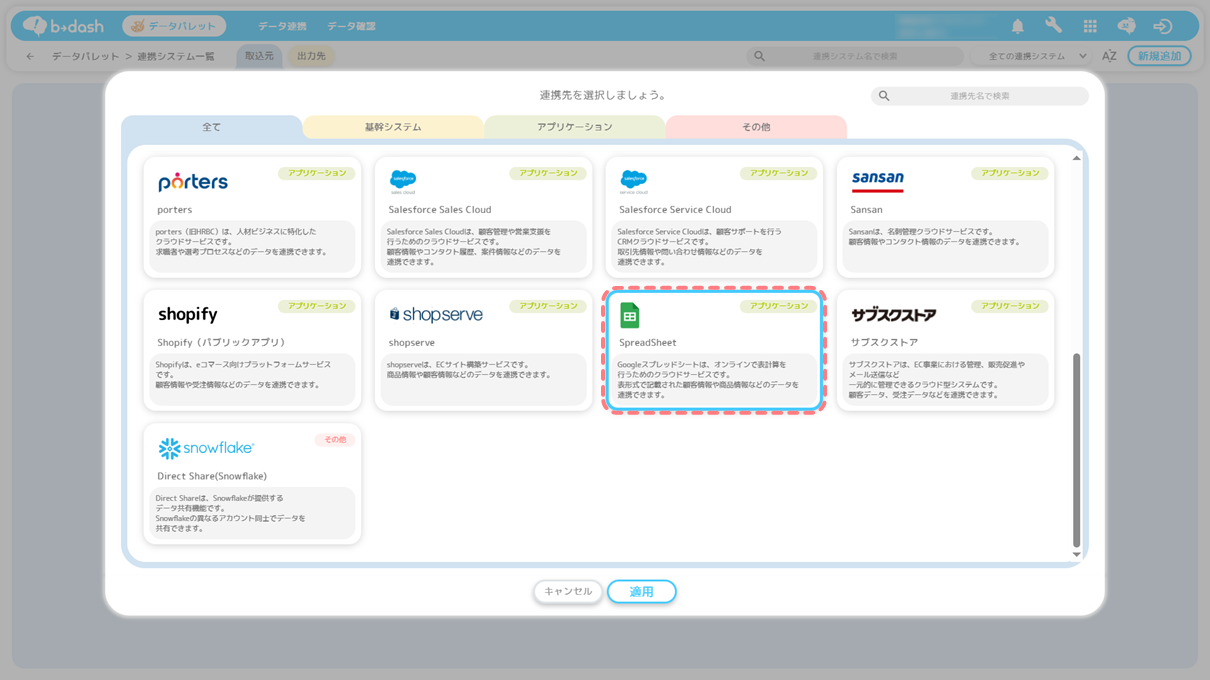Click データパレット breadcrumb link
This screenshot has height=680, width=1210.
[84, 56]
